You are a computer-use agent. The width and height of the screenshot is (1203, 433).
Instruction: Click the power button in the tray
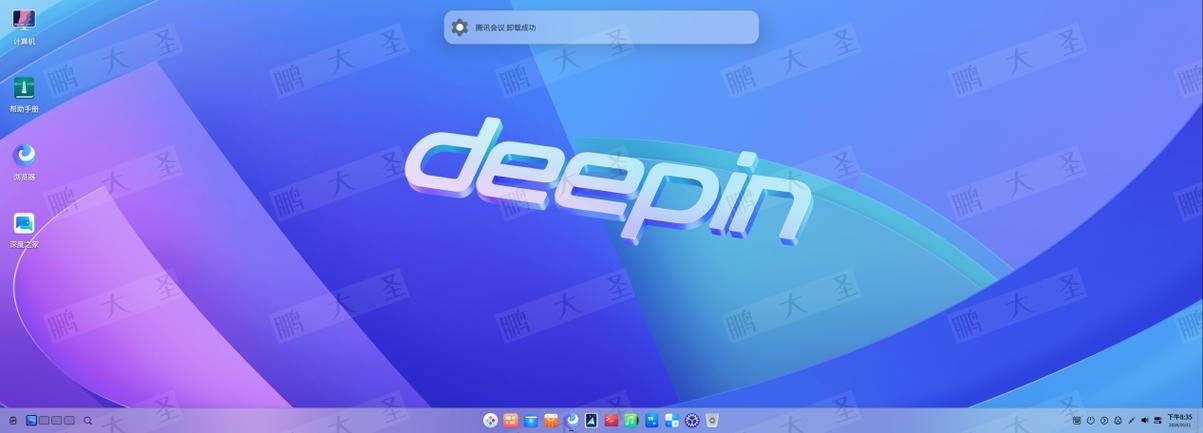1091,421
